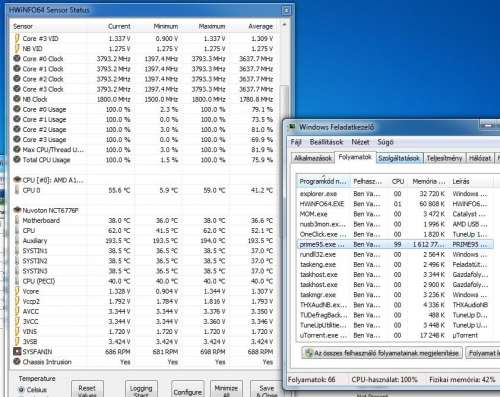
Task: Switch to the Folyamatok tab
Action: tap(355, 157)
